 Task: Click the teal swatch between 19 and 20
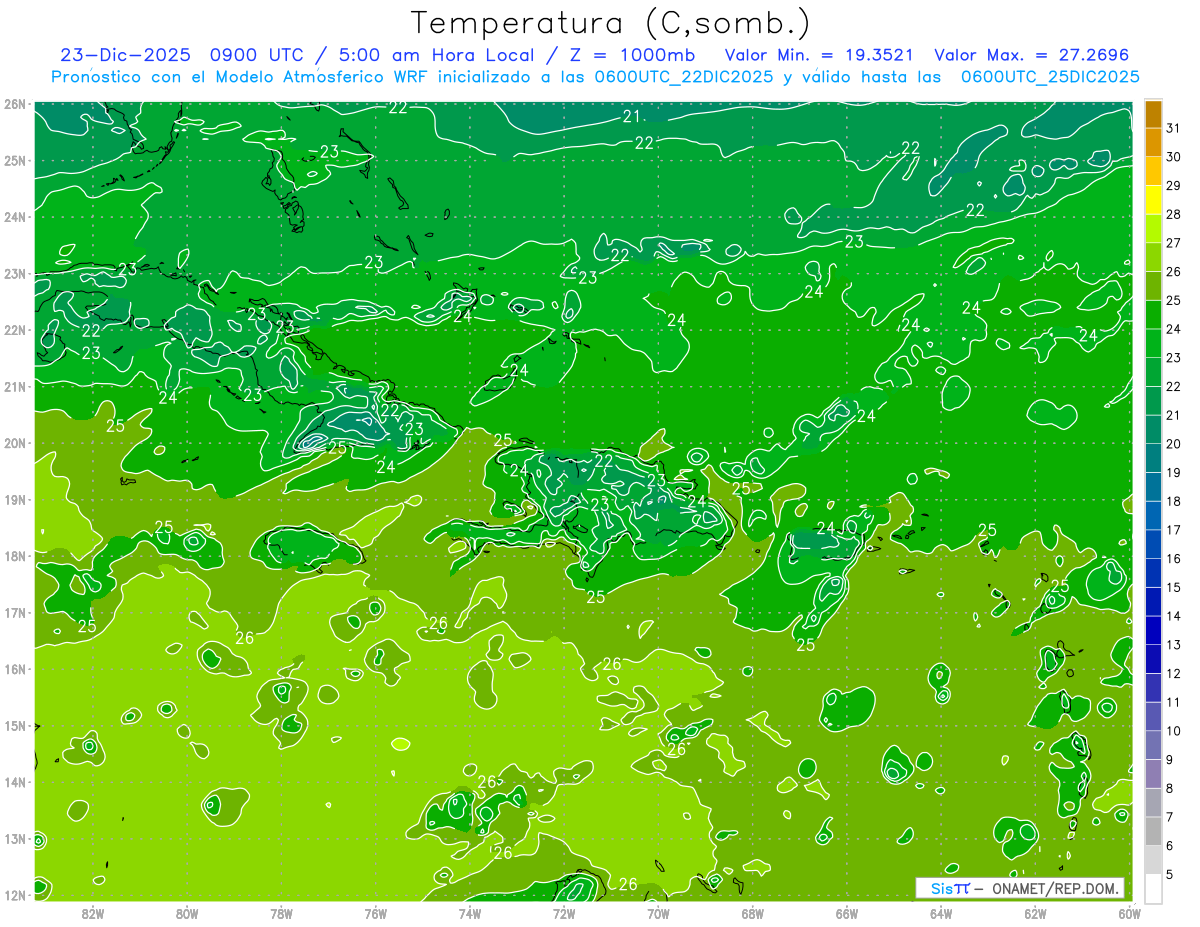click(1153, 458)
